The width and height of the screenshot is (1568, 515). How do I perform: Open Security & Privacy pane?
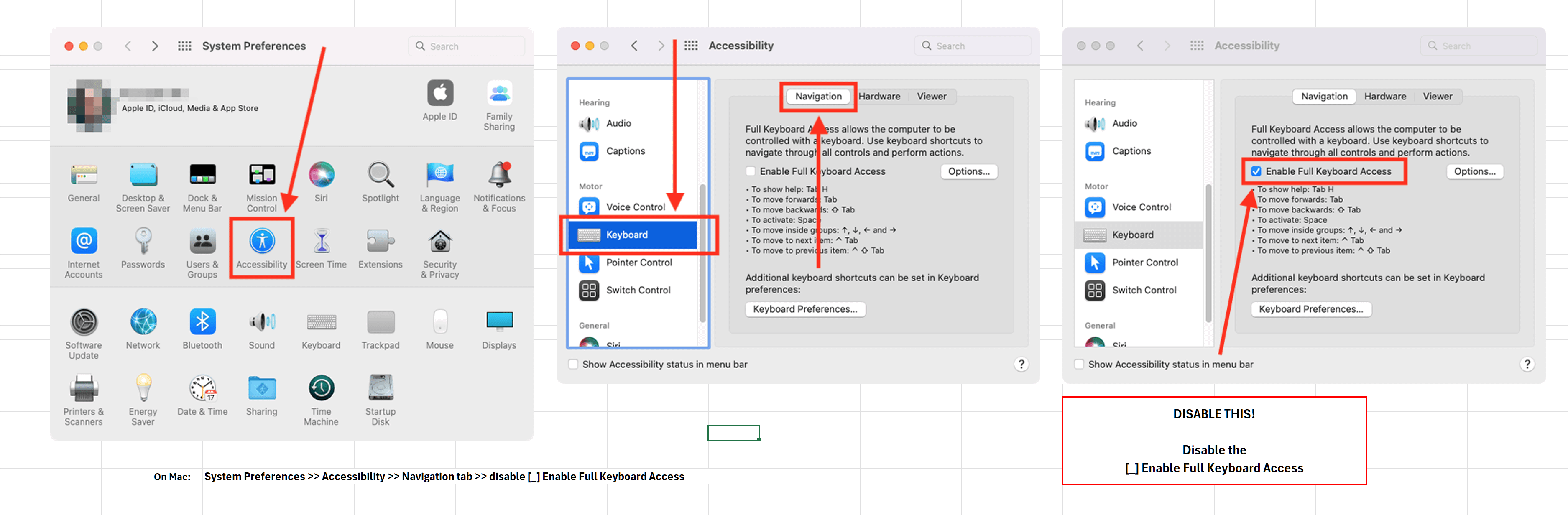coord(439,242)
